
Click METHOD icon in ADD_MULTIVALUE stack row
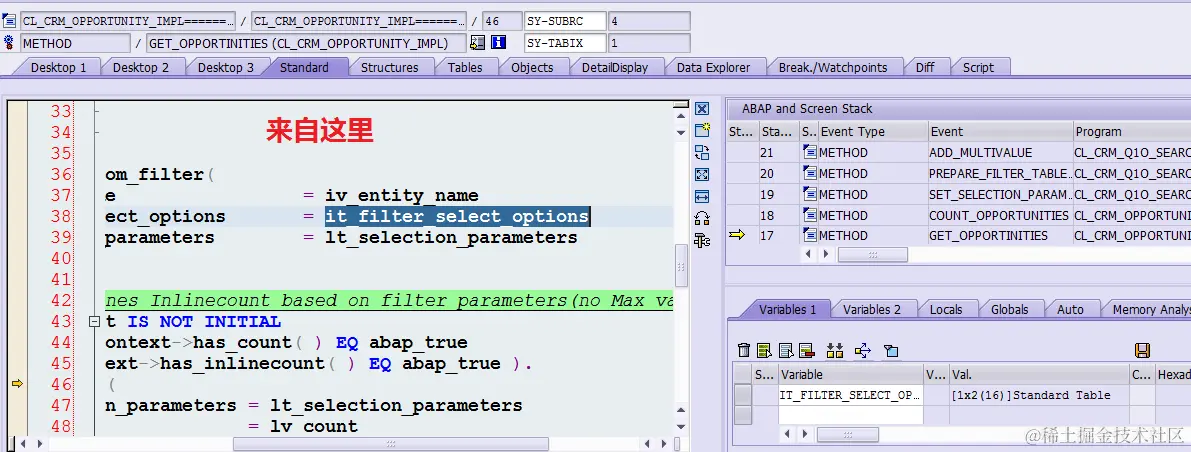[x=810, y=153]
